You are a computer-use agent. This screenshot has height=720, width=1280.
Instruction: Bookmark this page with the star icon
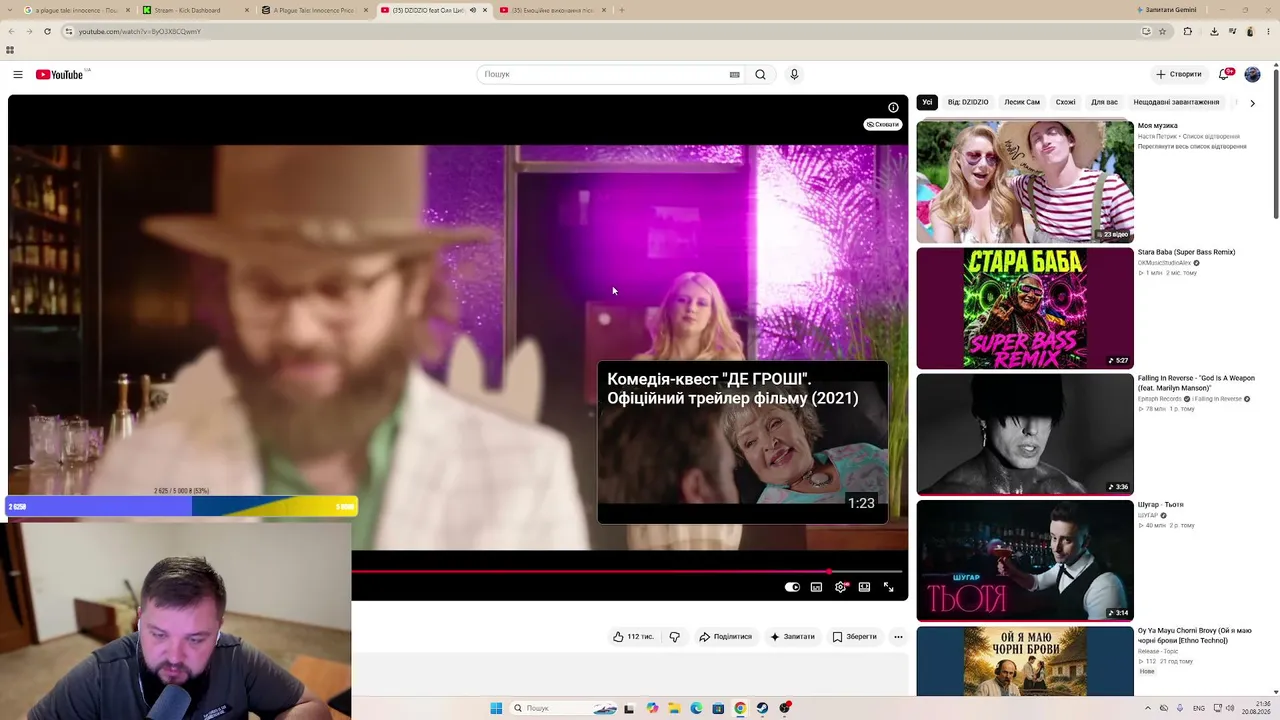point(1162,31)
